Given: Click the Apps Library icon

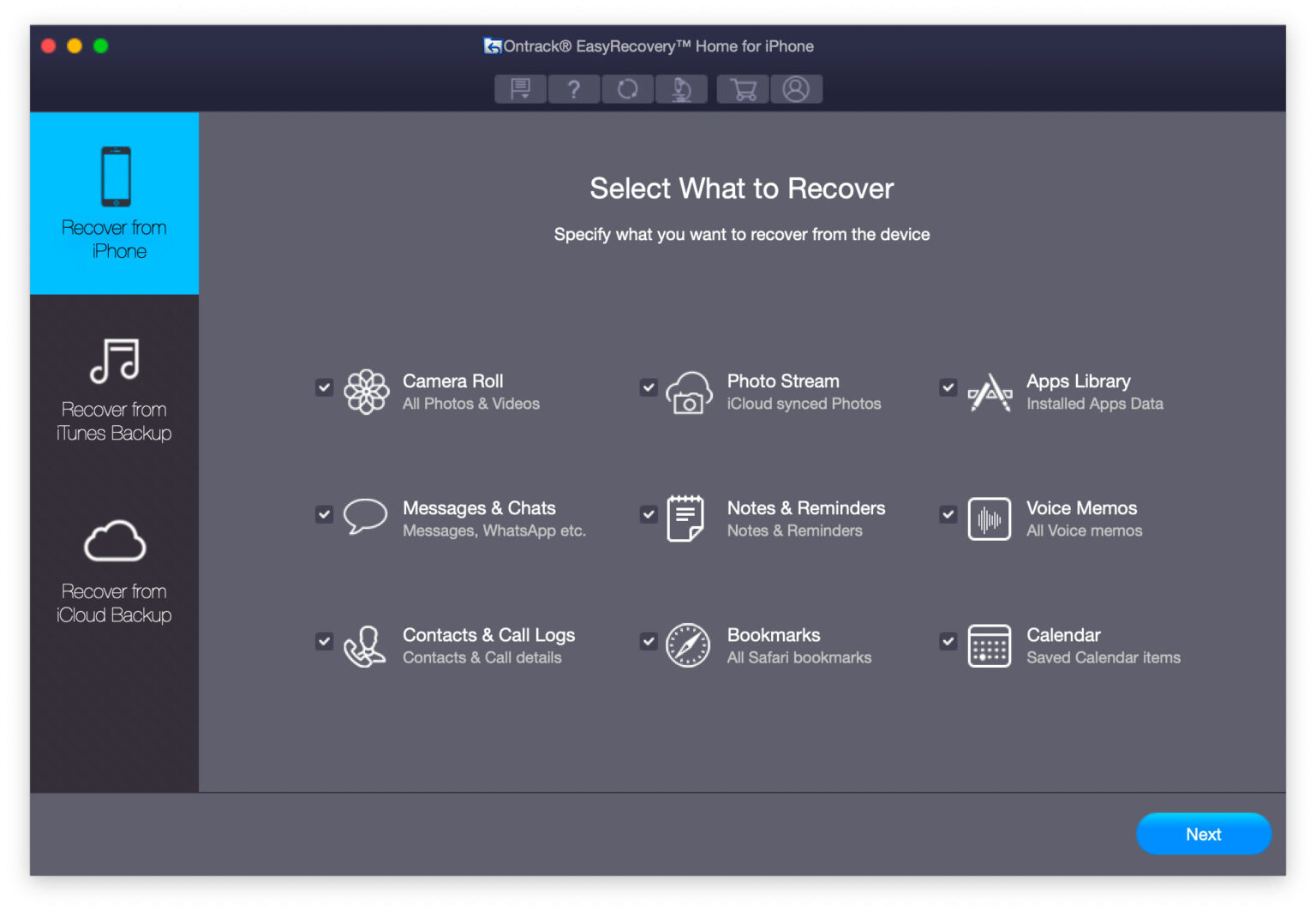Looking at the screenshot, I should [x=990, y=392].
